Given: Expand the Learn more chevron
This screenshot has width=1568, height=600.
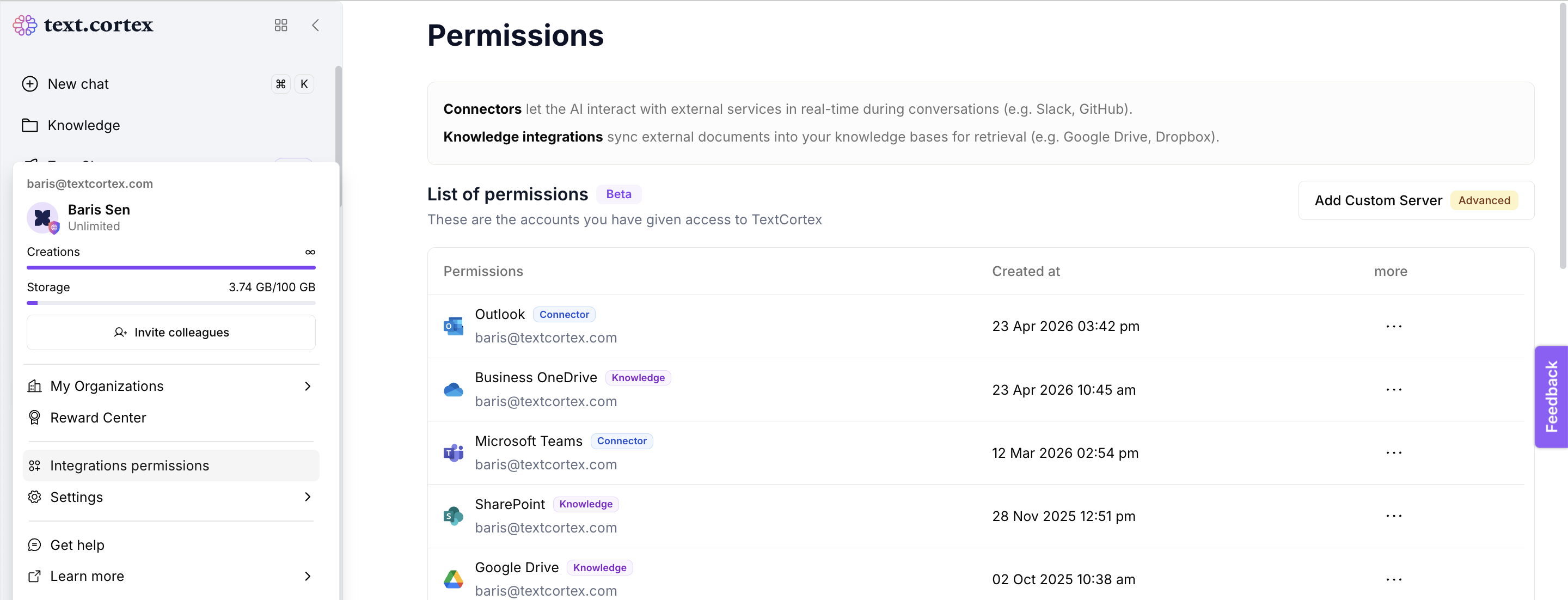Looking at the screenshot, I should (308, 575).
